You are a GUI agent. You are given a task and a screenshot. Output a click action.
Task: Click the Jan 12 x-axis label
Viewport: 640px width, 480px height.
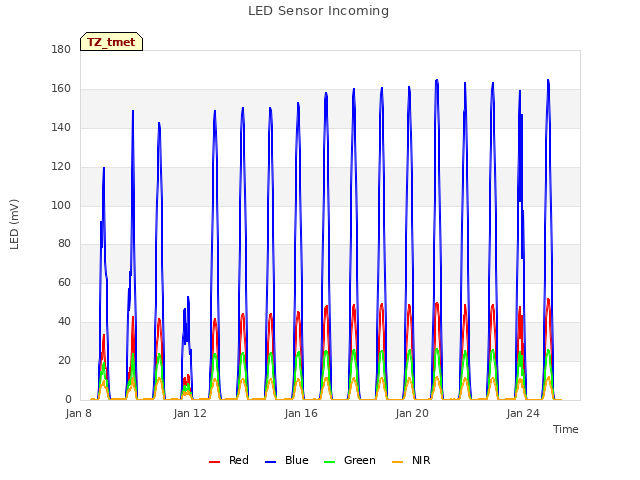pyautogui.click(x=190, y=413)
